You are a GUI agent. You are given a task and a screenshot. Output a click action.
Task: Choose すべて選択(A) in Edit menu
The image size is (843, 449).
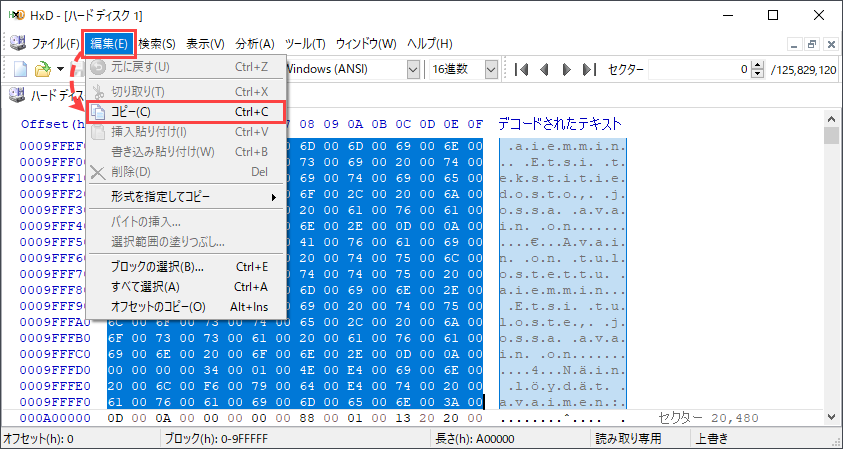[185, 287]
